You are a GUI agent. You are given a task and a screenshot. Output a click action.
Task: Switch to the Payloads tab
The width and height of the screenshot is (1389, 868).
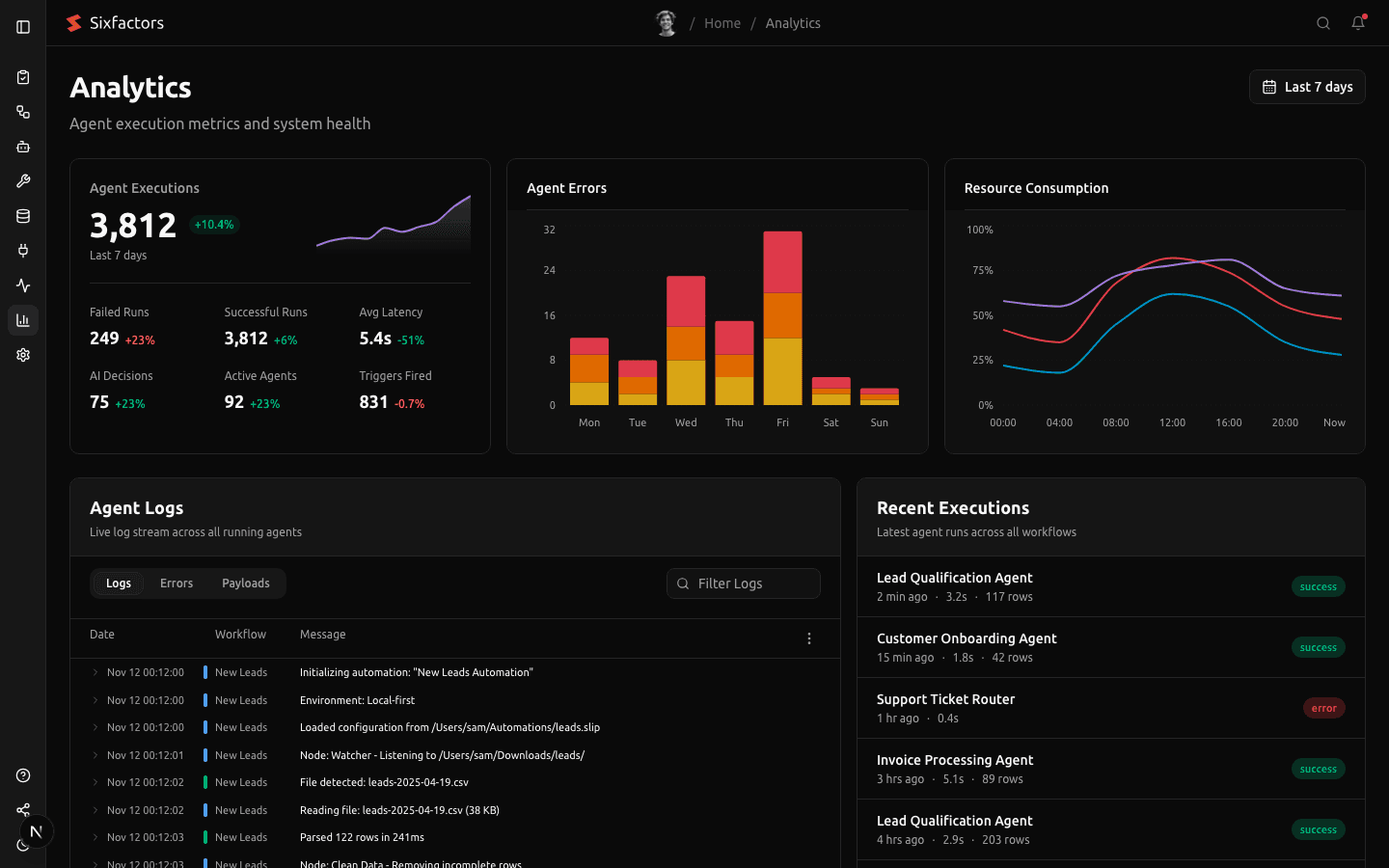(x=246, y=583)
